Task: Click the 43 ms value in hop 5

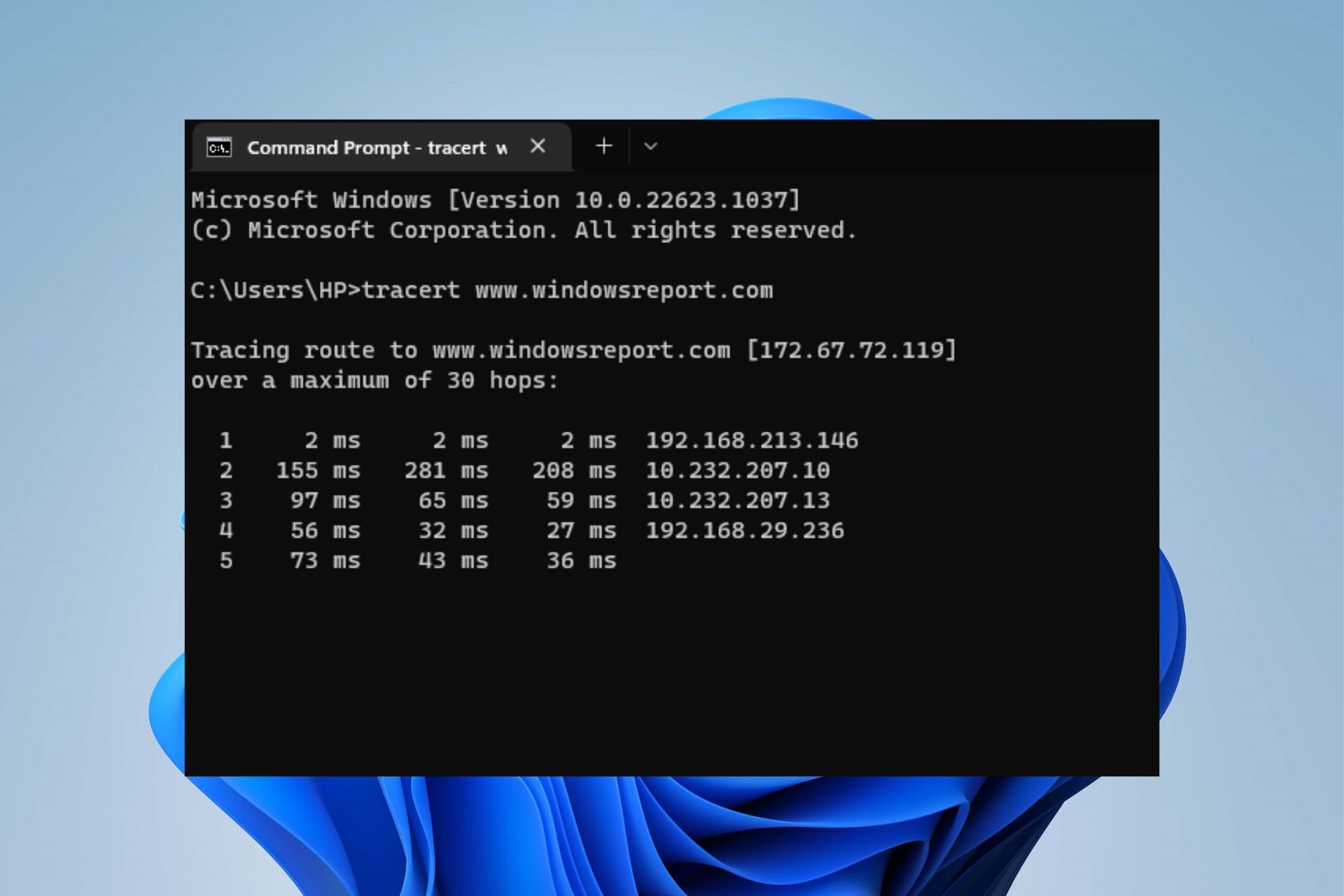Action: pyautogui.click(x=453, y=561)
